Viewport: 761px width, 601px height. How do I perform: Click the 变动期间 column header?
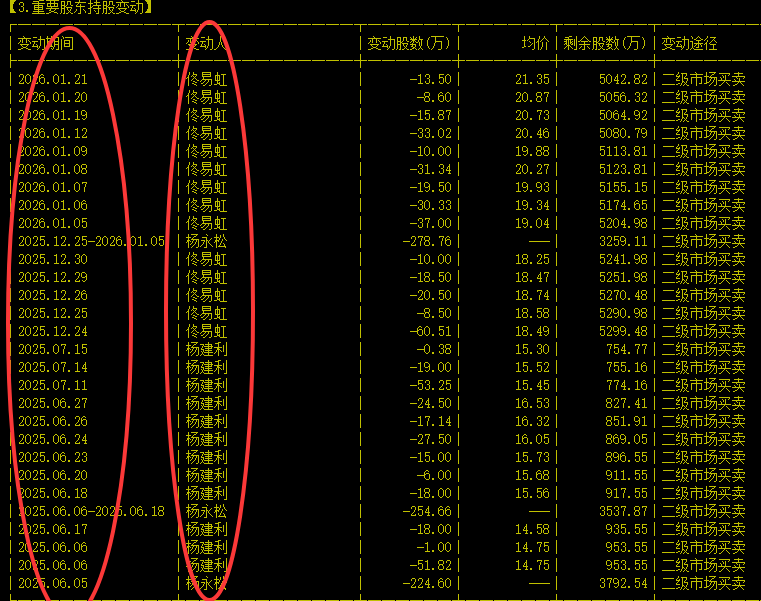tap(46, 44)
